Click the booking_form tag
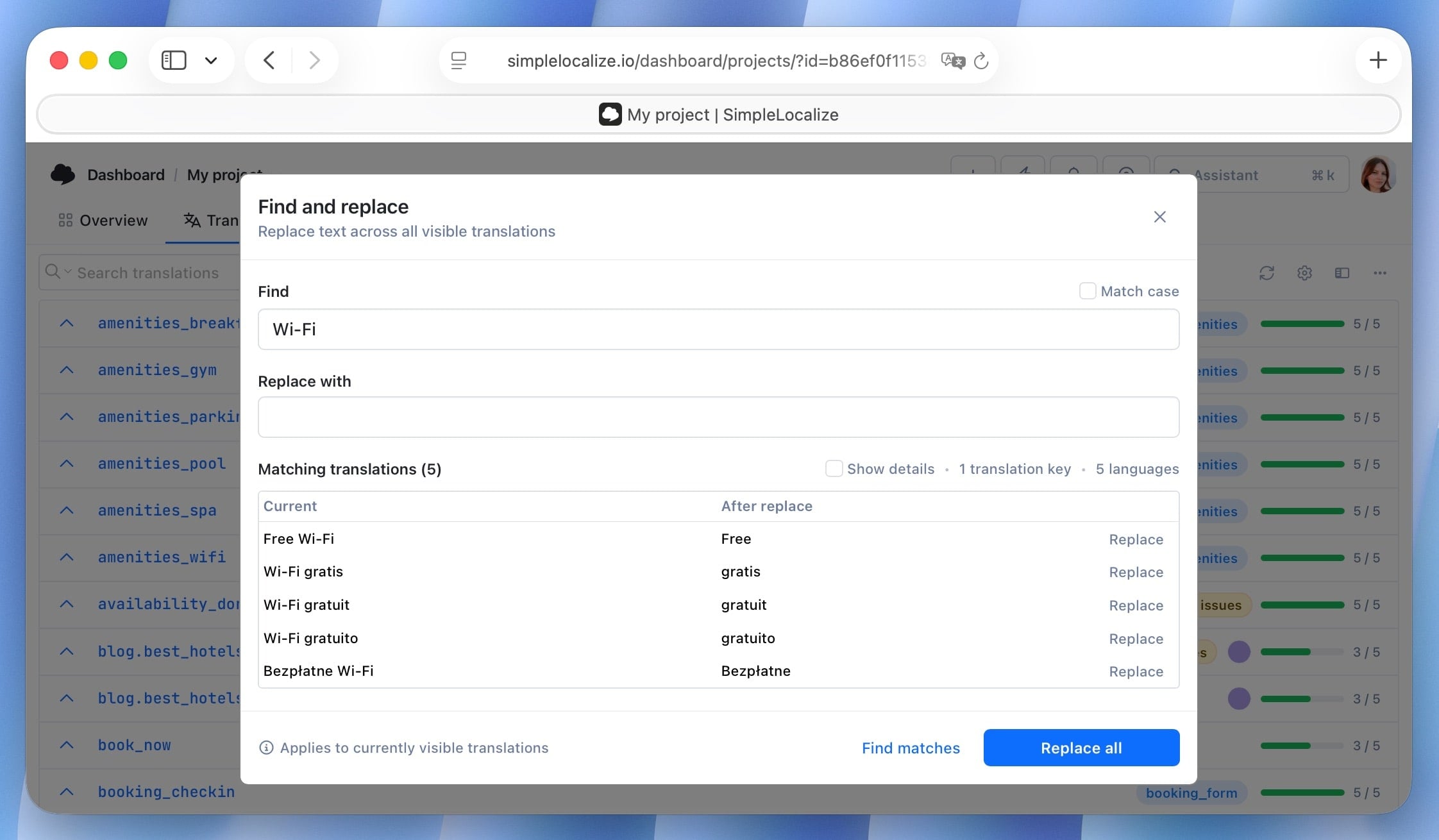 pos(1191,793)
